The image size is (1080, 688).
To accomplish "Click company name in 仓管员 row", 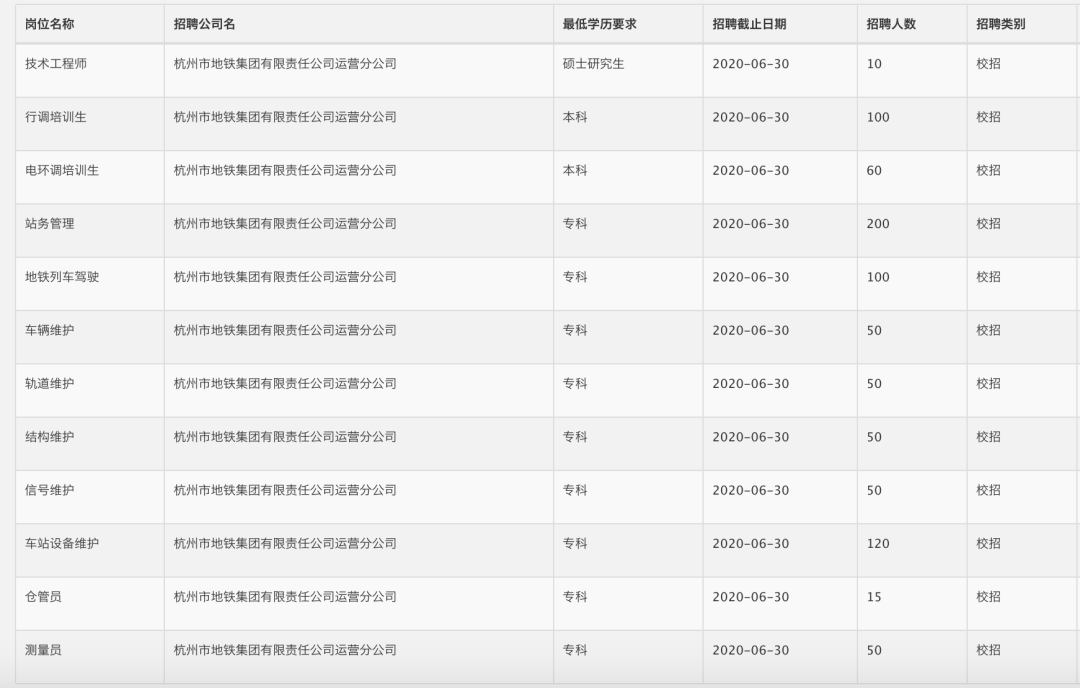I will 285,597.
